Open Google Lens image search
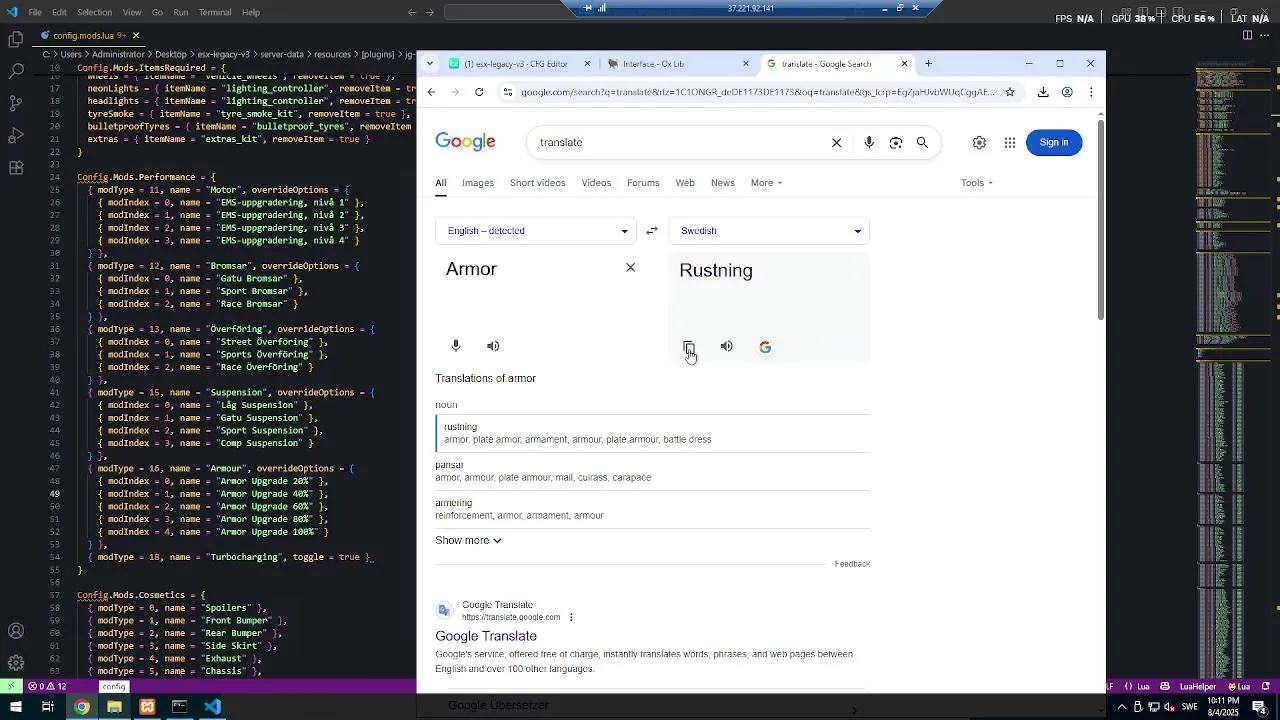Image resolution: width=1280 pixels, height=720 pixels. [896, 143]
